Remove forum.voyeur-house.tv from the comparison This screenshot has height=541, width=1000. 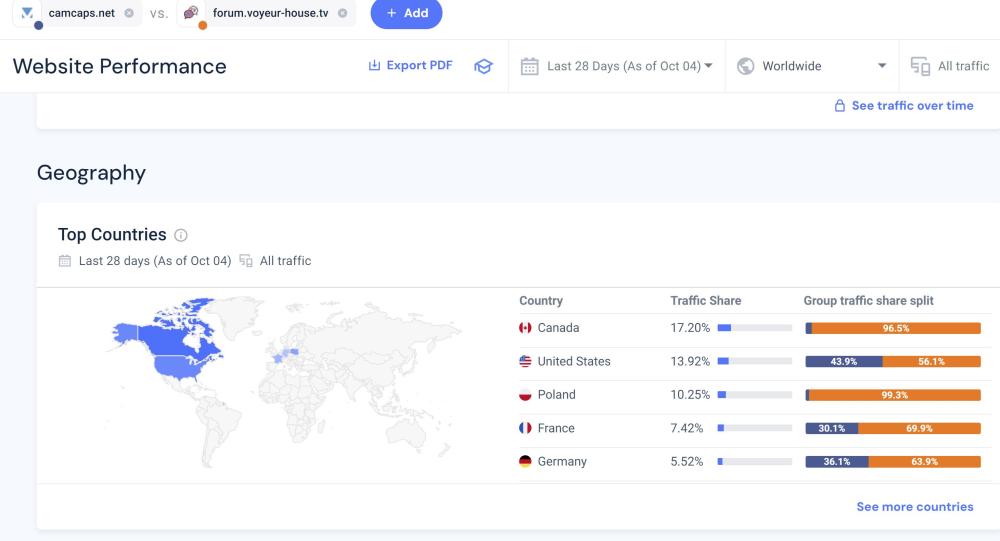coord(343,13)
